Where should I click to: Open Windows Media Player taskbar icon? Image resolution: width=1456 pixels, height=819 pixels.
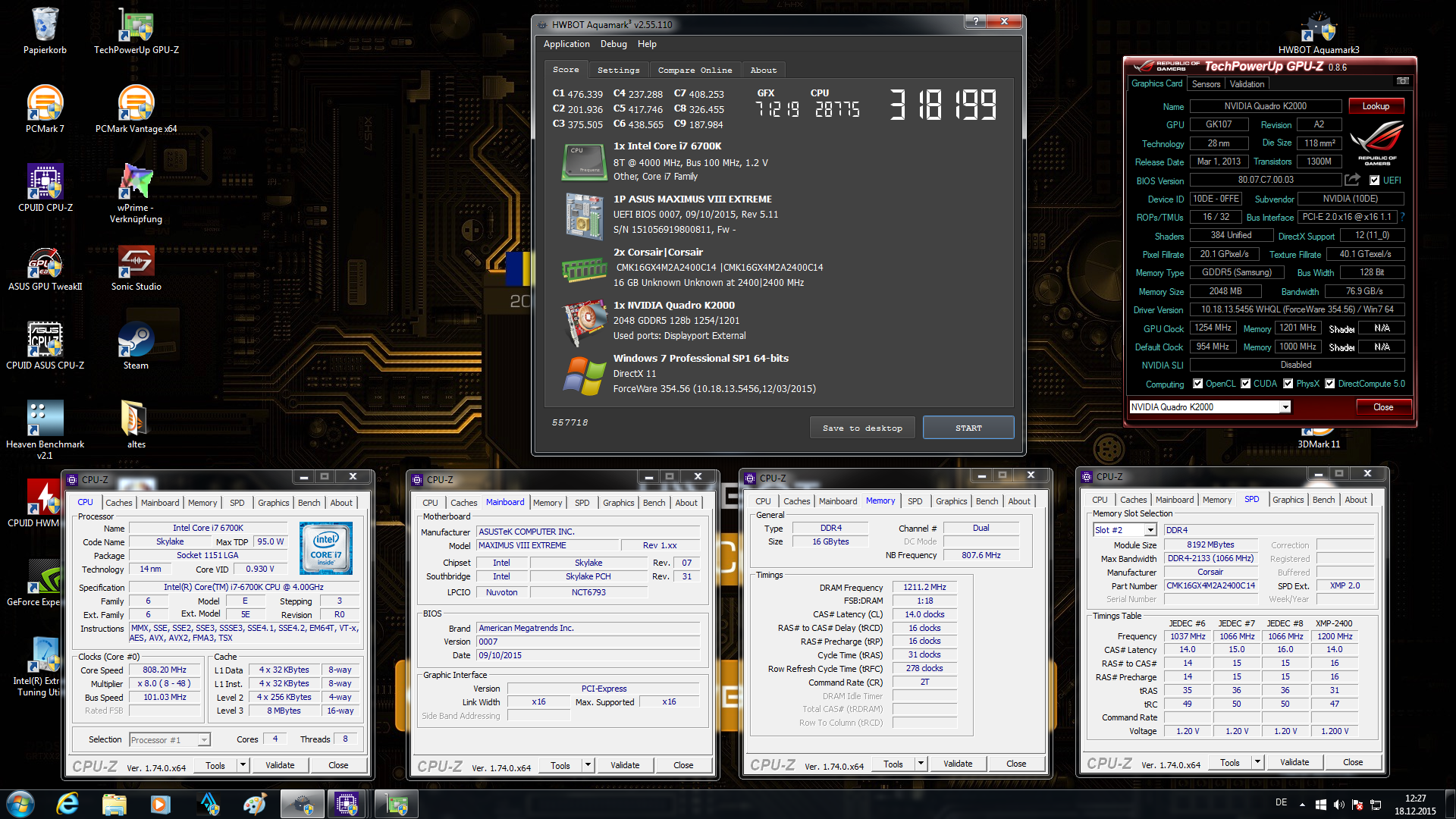click(160, 804)
